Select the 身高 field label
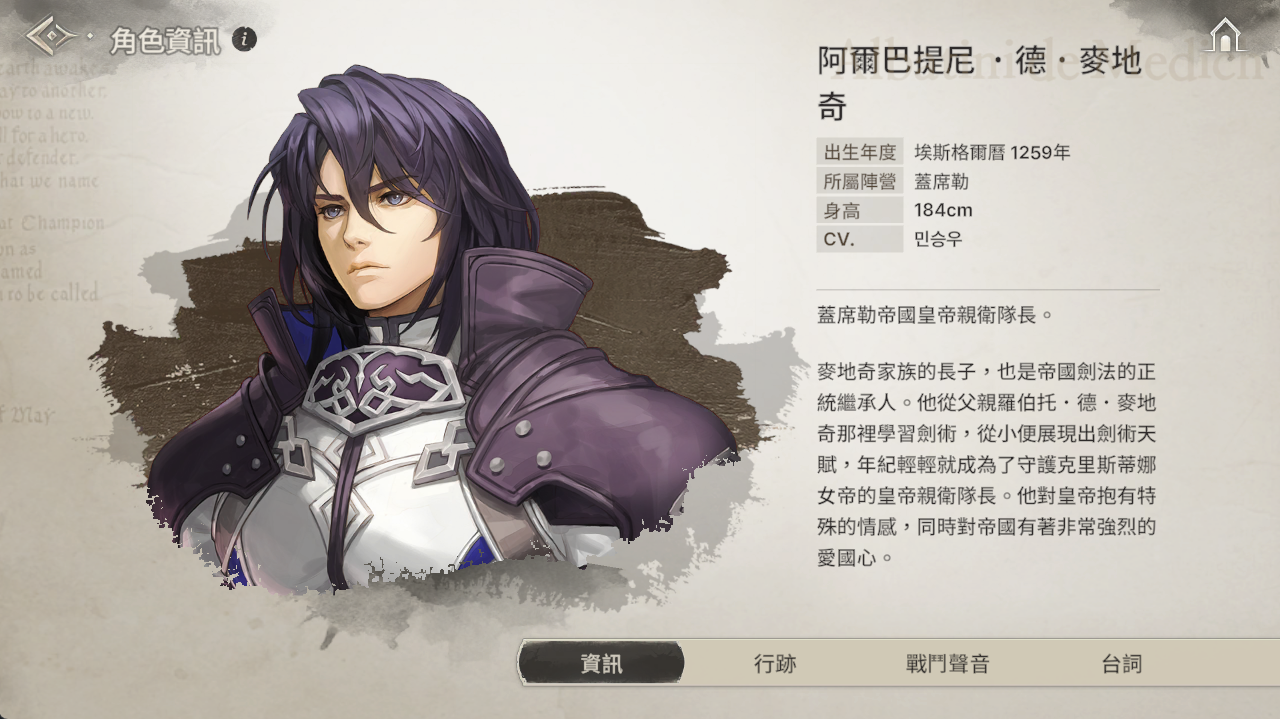Image resolution: width=1280 pixels, height=719 pixels. click(x=860, y=210)
